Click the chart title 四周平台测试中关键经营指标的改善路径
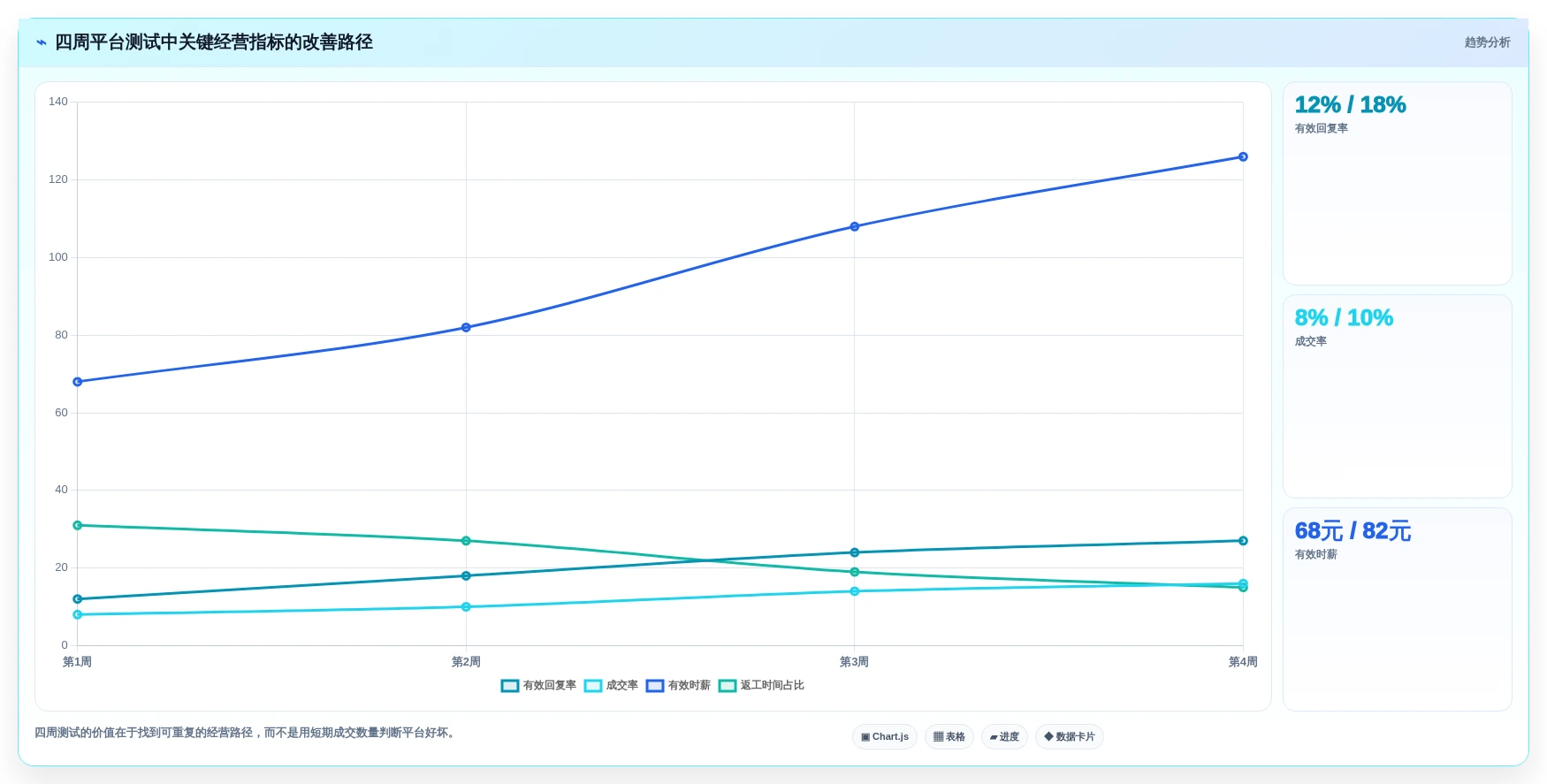This screenshot has height=784, width=1547. point(214,42)
